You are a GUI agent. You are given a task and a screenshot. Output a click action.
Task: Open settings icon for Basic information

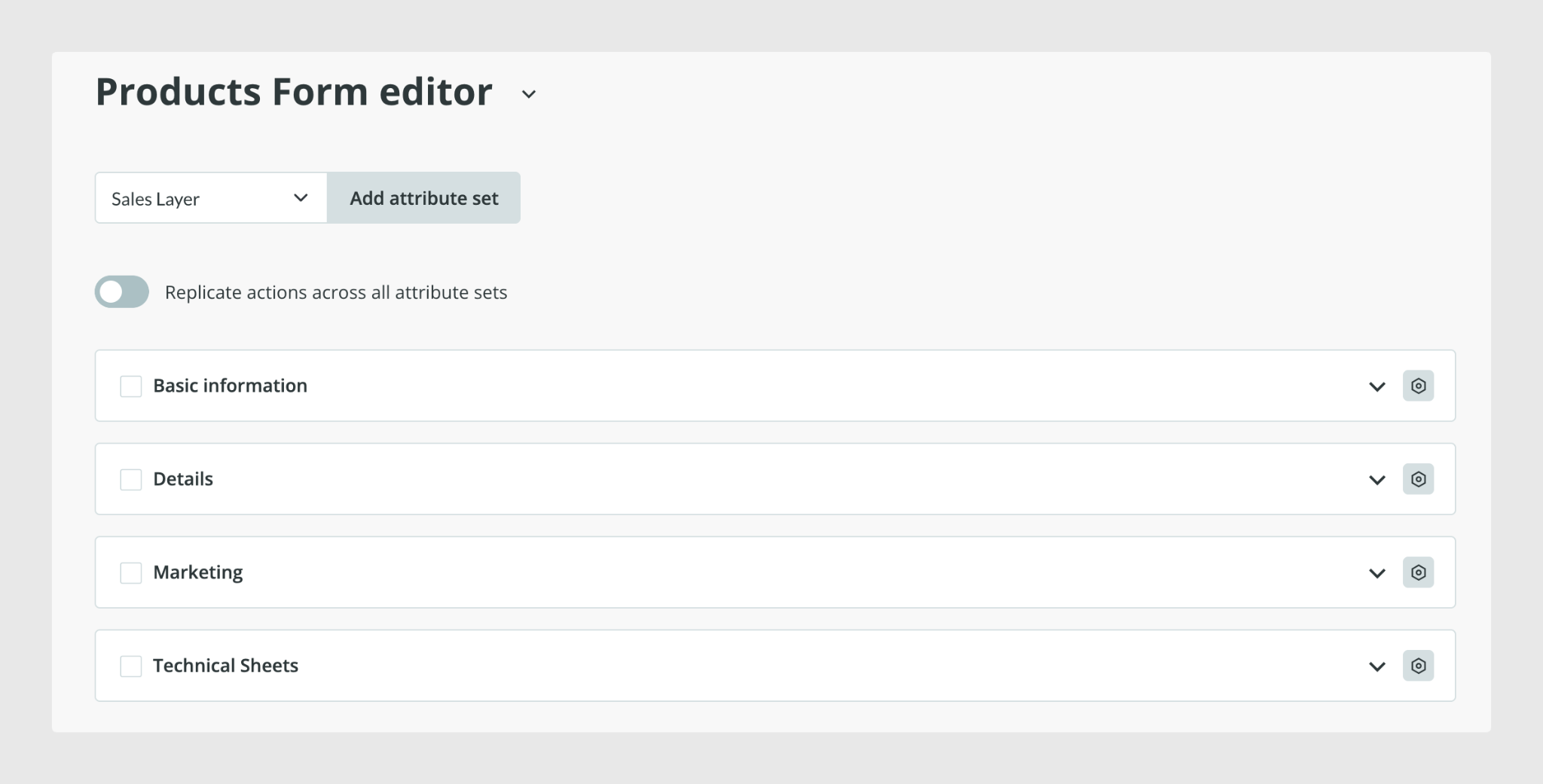tap(1418, 386)
